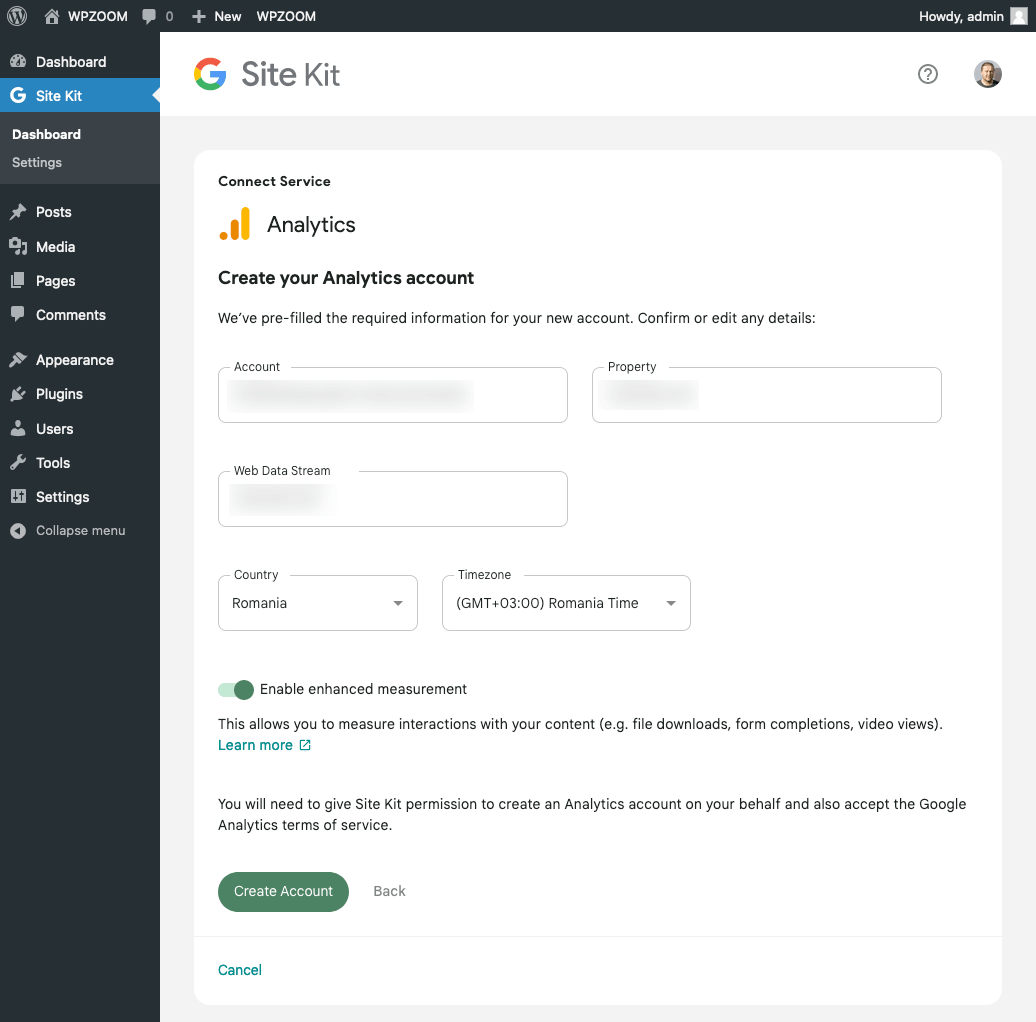Click the Users person icon
1036x1022 pixels.
(18, 428)
